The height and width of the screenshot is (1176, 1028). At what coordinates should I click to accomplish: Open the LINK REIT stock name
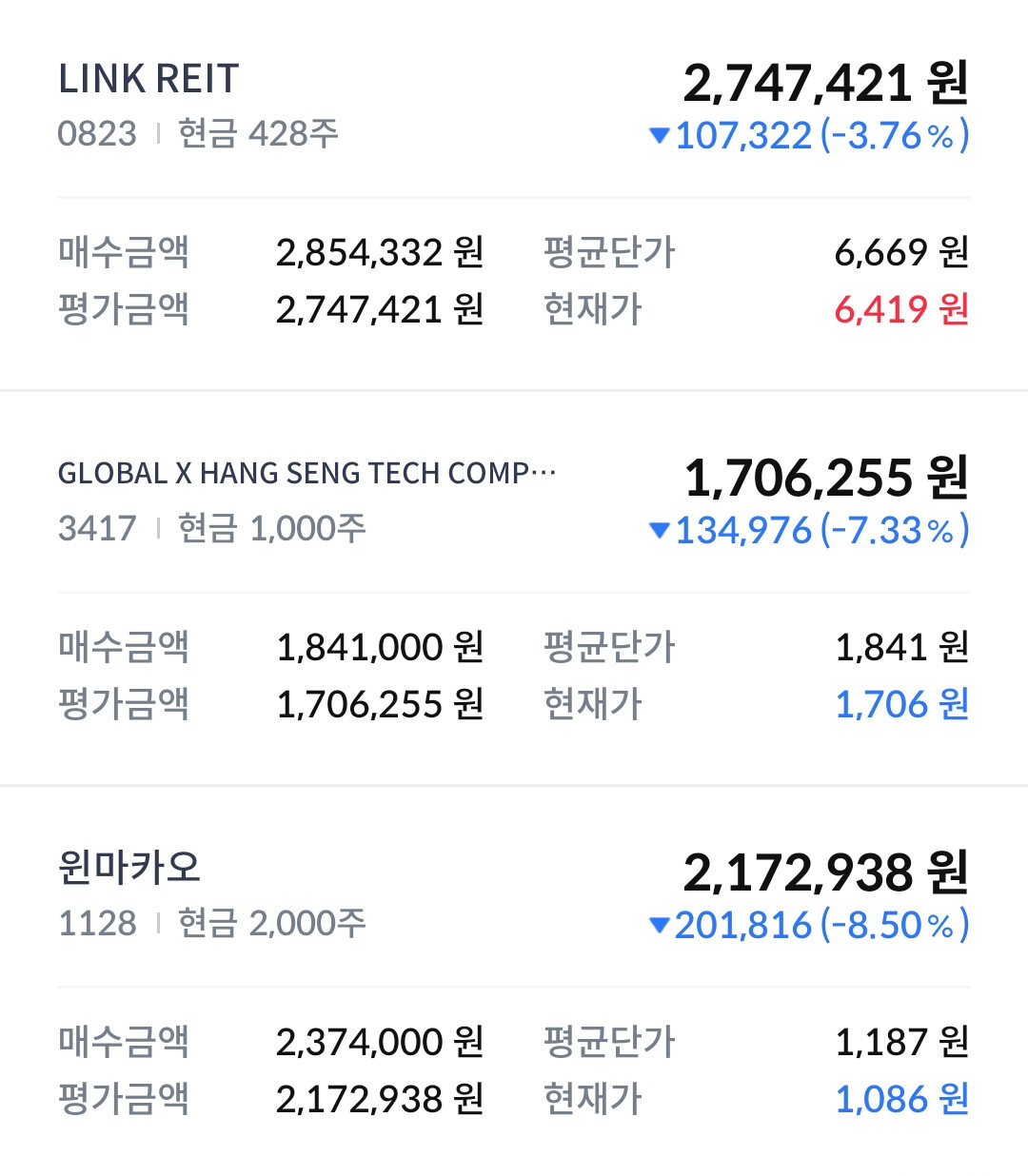click(148, 79)
